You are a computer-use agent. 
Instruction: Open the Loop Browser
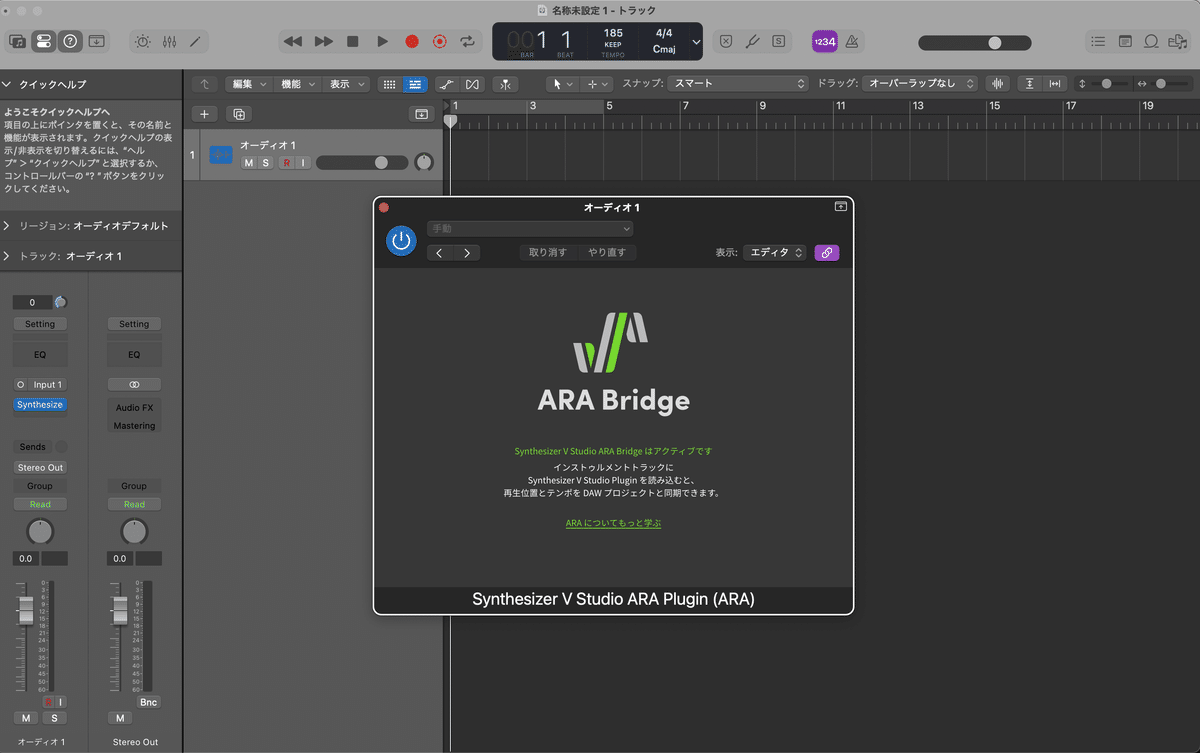pyautogui.click(x=1151, y=41)
